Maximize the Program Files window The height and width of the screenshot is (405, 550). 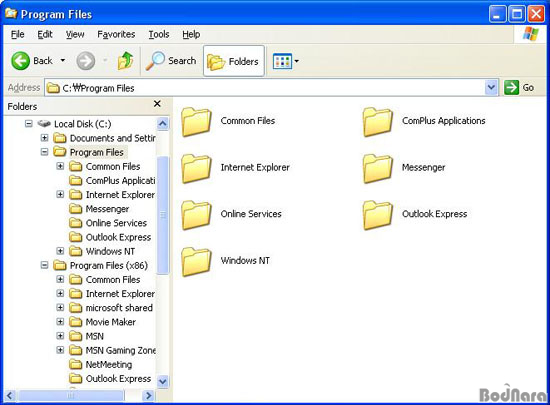click(x=517, y=14)
